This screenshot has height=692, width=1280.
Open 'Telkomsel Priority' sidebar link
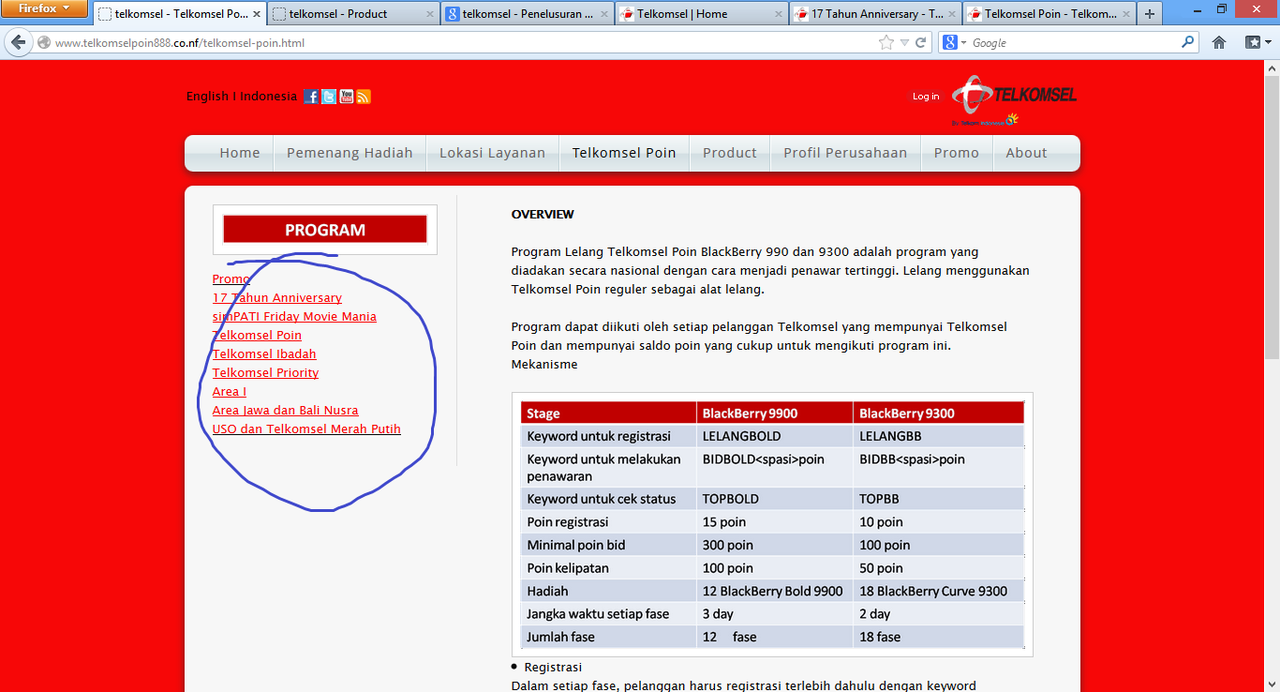pos(265,373)
